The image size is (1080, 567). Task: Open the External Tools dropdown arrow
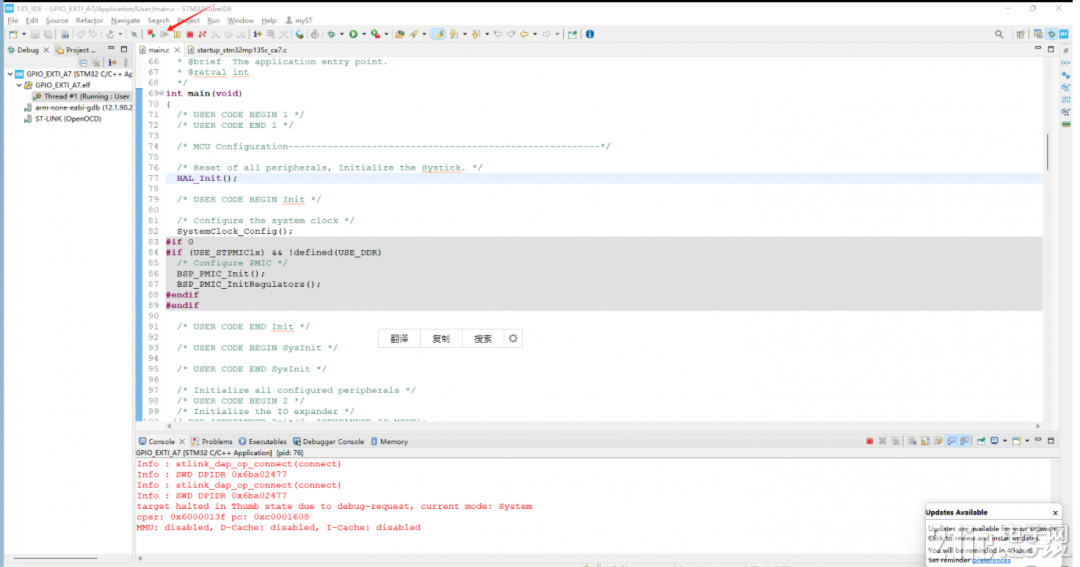pos(386,34)
